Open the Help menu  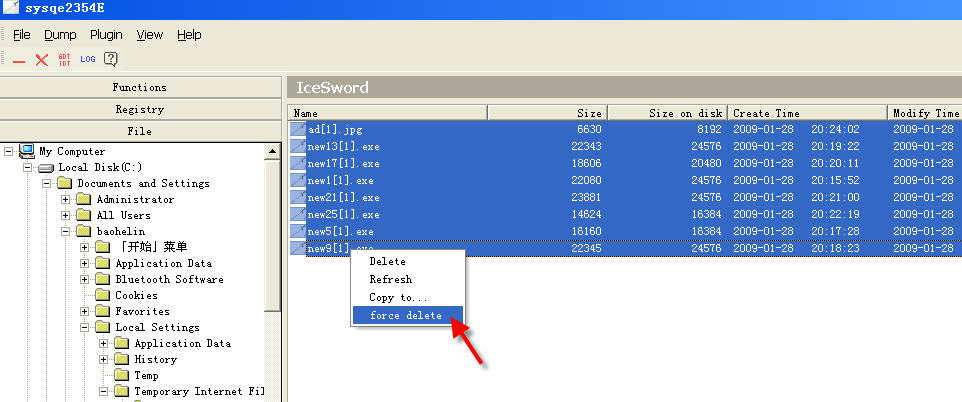click(189, 35)
